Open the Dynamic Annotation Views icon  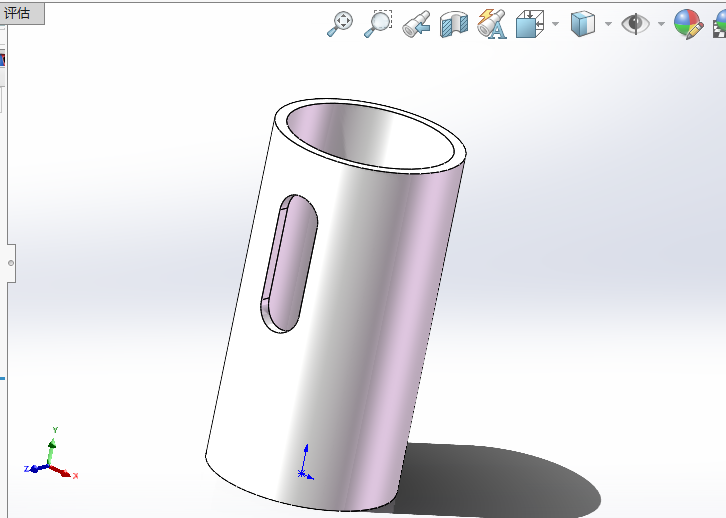tap(492, 24)
